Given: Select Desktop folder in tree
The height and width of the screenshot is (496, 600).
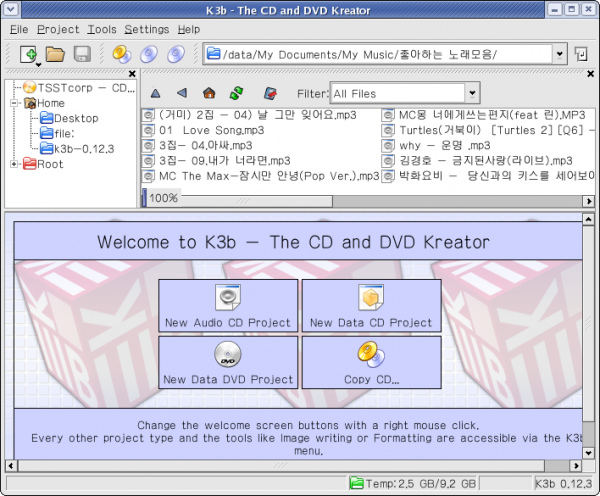Looking at the screenshot, I should (69, 118).
